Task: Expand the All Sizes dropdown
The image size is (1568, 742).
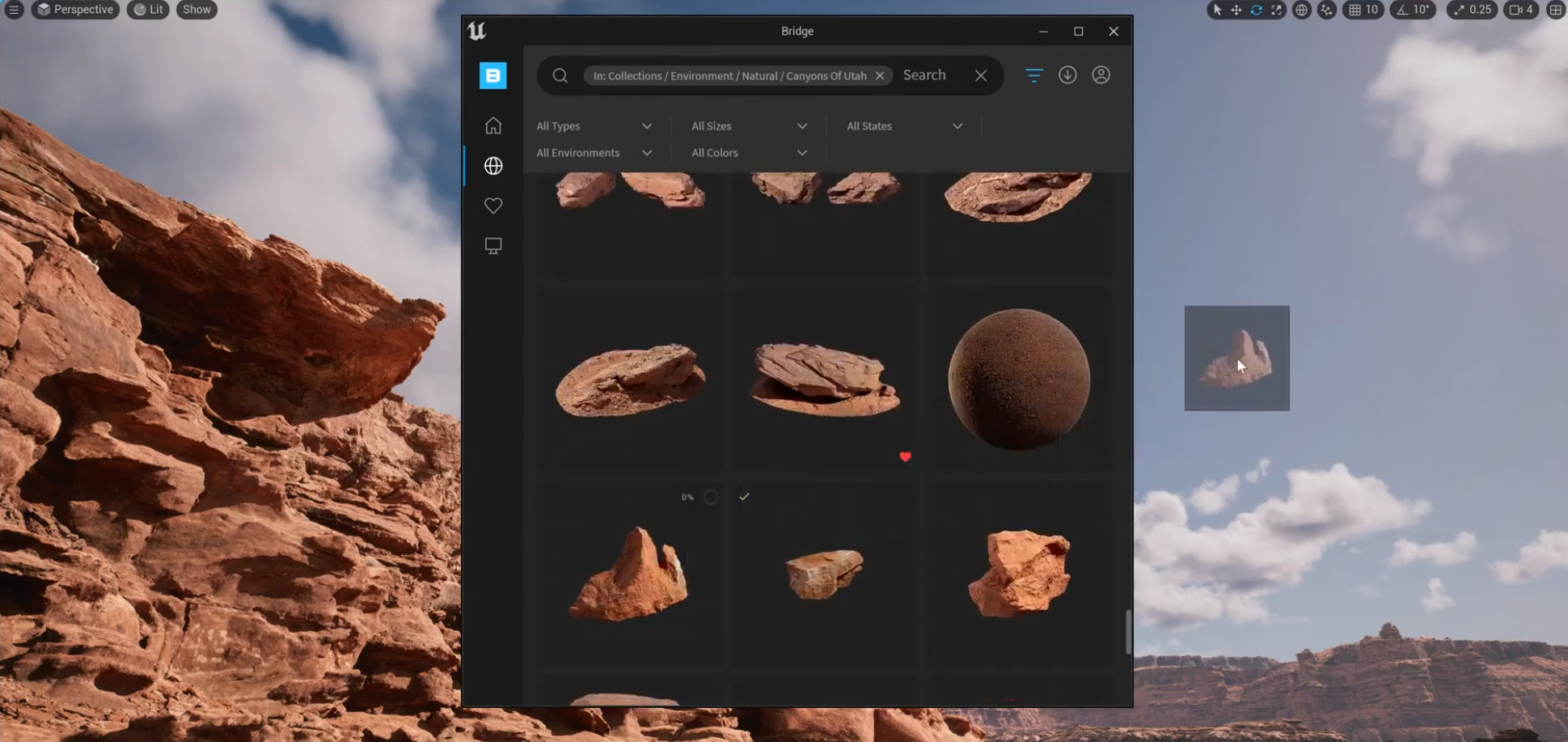Action: coord(749,126)
